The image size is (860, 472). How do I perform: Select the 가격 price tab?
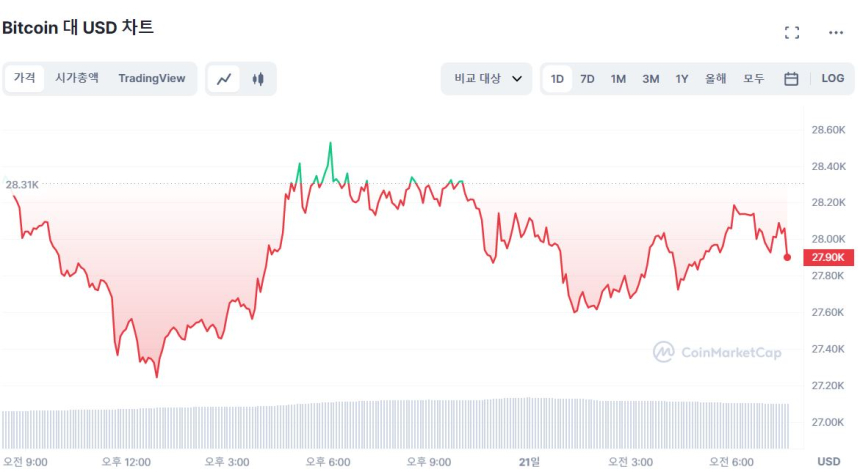(24, 78)
